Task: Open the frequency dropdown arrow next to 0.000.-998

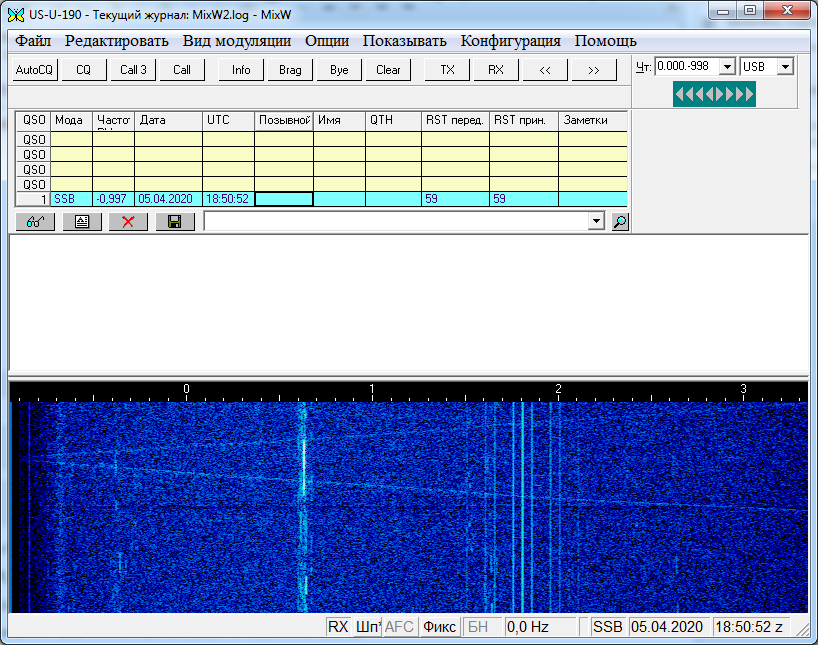Action: (727, 67)
